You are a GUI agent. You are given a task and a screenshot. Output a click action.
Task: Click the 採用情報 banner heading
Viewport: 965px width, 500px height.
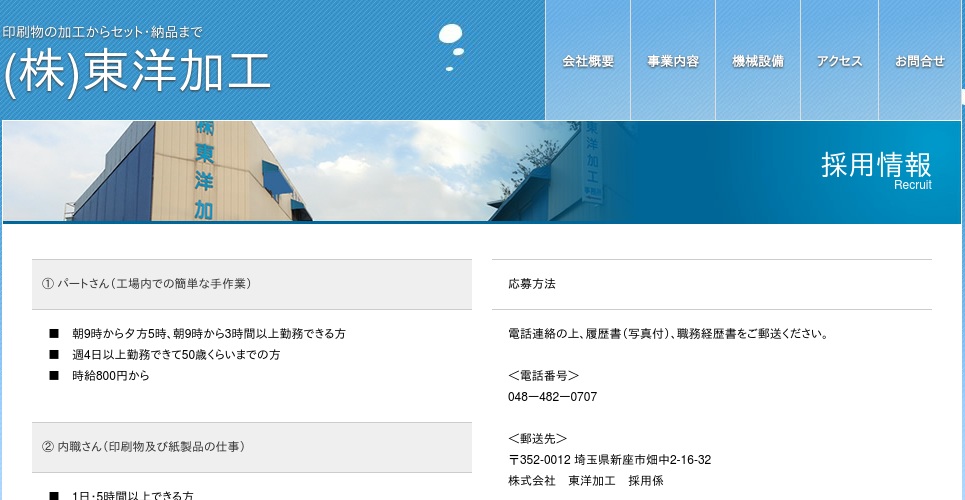click(x=876, y=164)
